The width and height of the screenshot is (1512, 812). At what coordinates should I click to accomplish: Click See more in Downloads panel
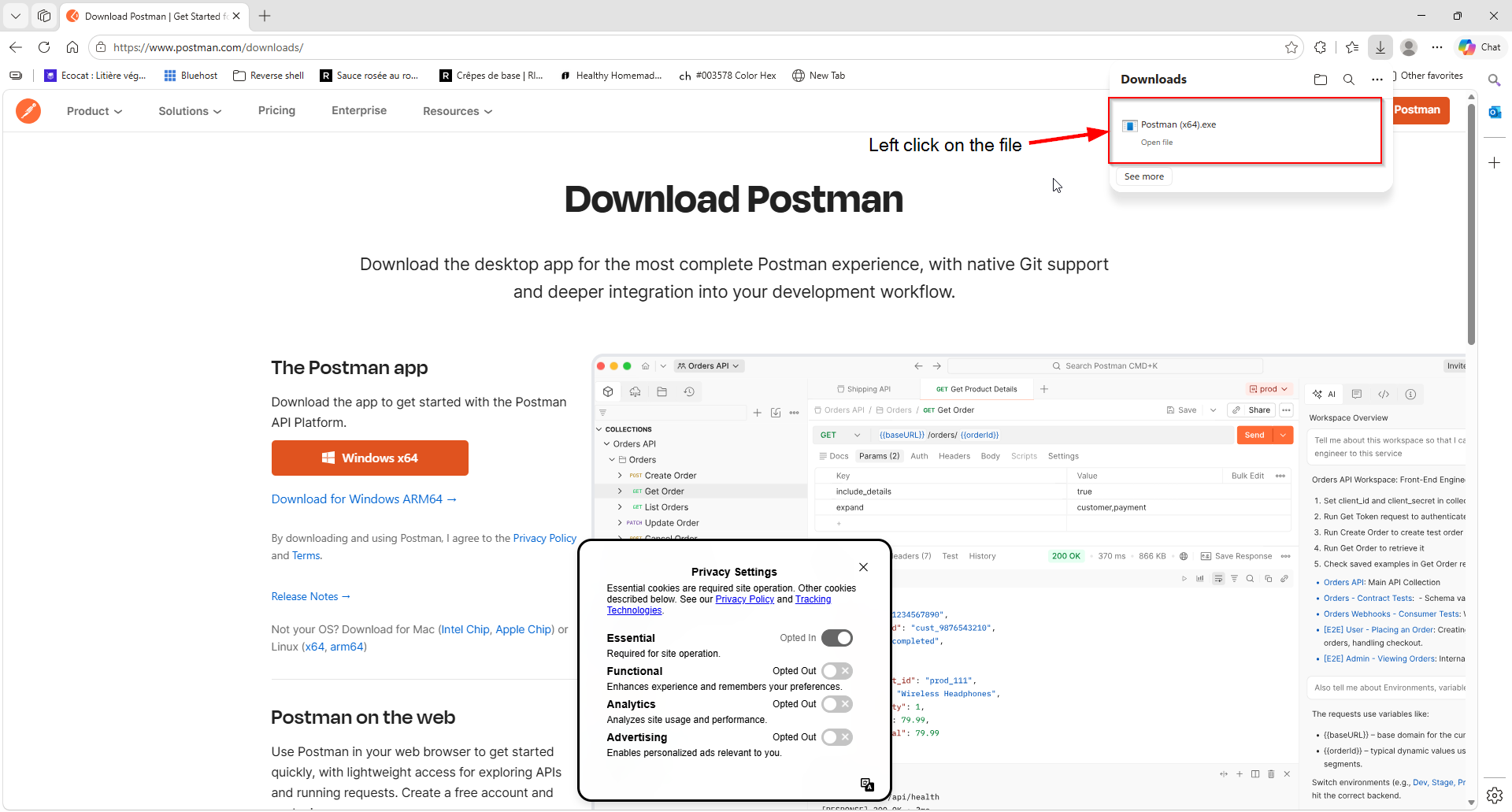point(1144,176)
